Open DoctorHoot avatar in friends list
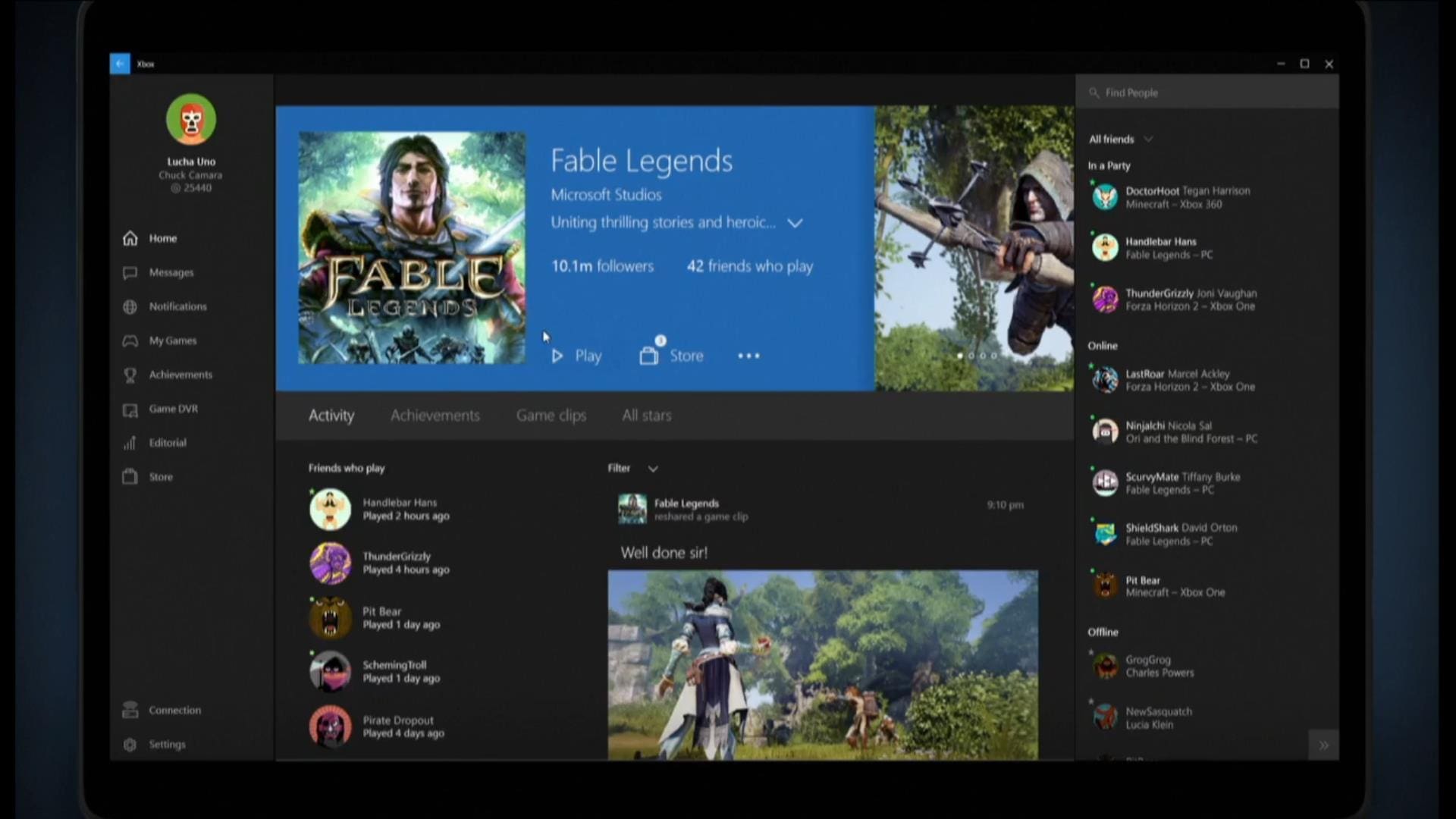 click(x=1105, y=197)
